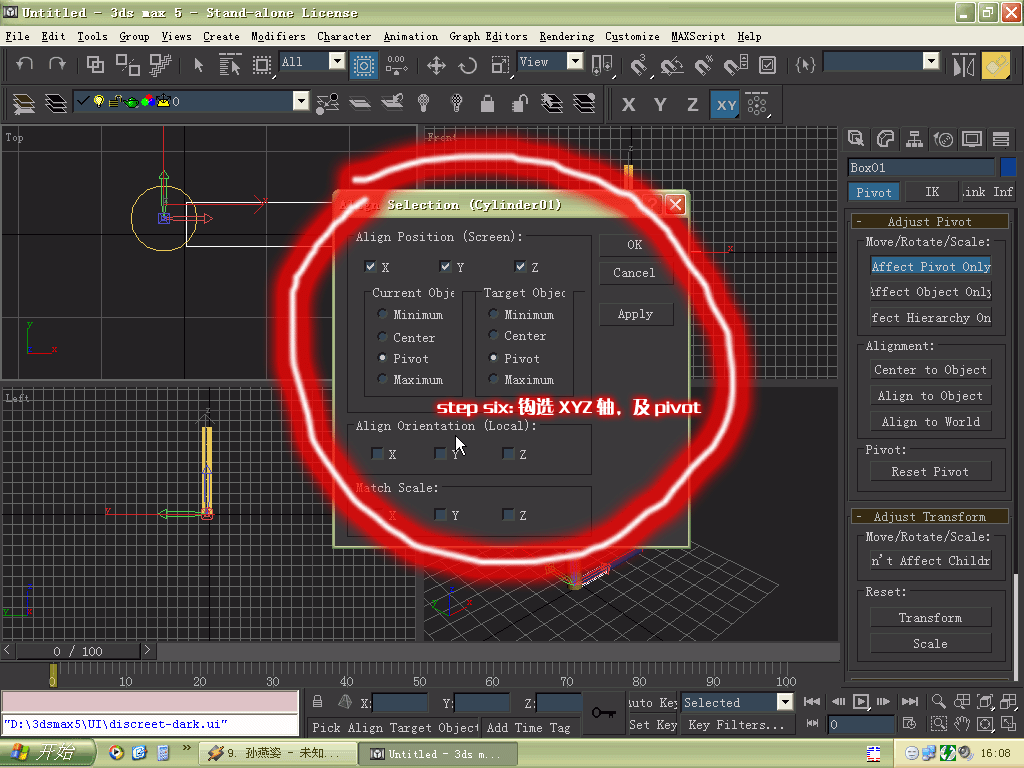Collapse the Adjust Pivot rollout
Image resolution: width=1024 pixels, height=768 pixels.
click(x=930, y=221)
